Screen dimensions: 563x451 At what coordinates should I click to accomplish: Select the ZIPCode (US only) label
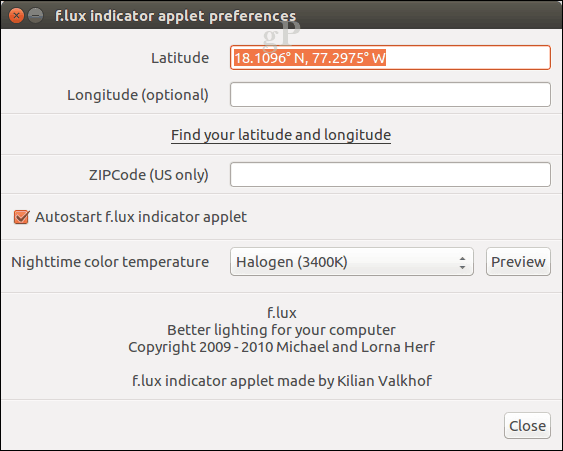pos(149,175)
